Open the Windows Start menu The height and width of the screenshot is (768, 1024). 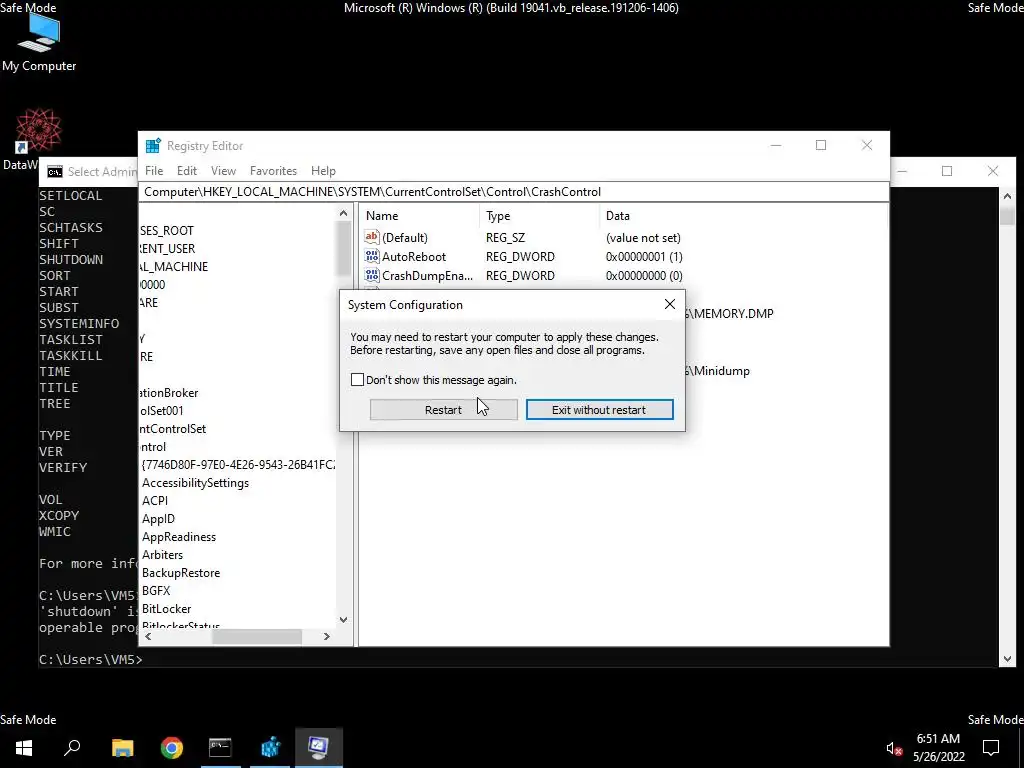(24, 747)
